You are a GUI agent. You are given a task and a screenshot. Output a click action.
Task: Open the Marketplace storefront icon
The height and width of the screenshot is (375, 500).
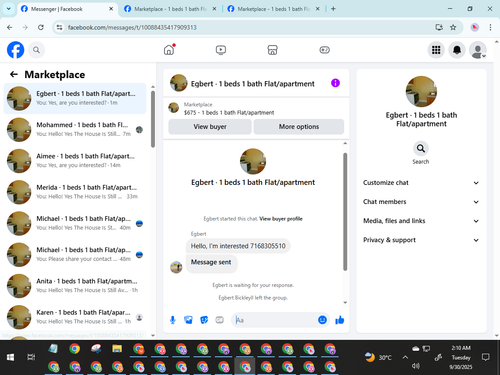[272, 50]
